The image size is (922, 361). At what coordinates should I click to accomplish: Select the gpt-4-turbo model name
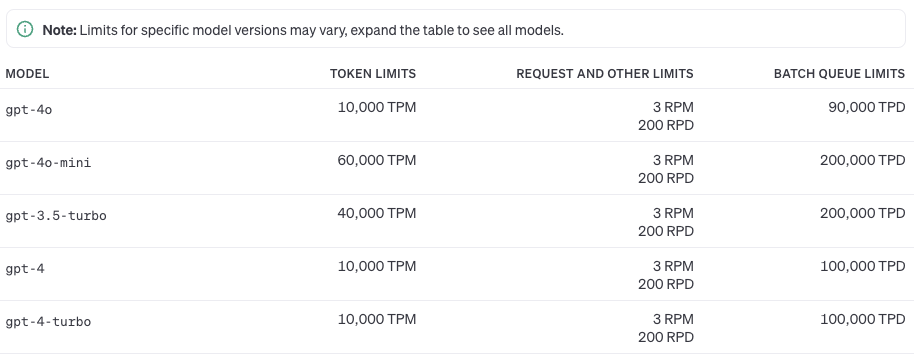[48, 322]
